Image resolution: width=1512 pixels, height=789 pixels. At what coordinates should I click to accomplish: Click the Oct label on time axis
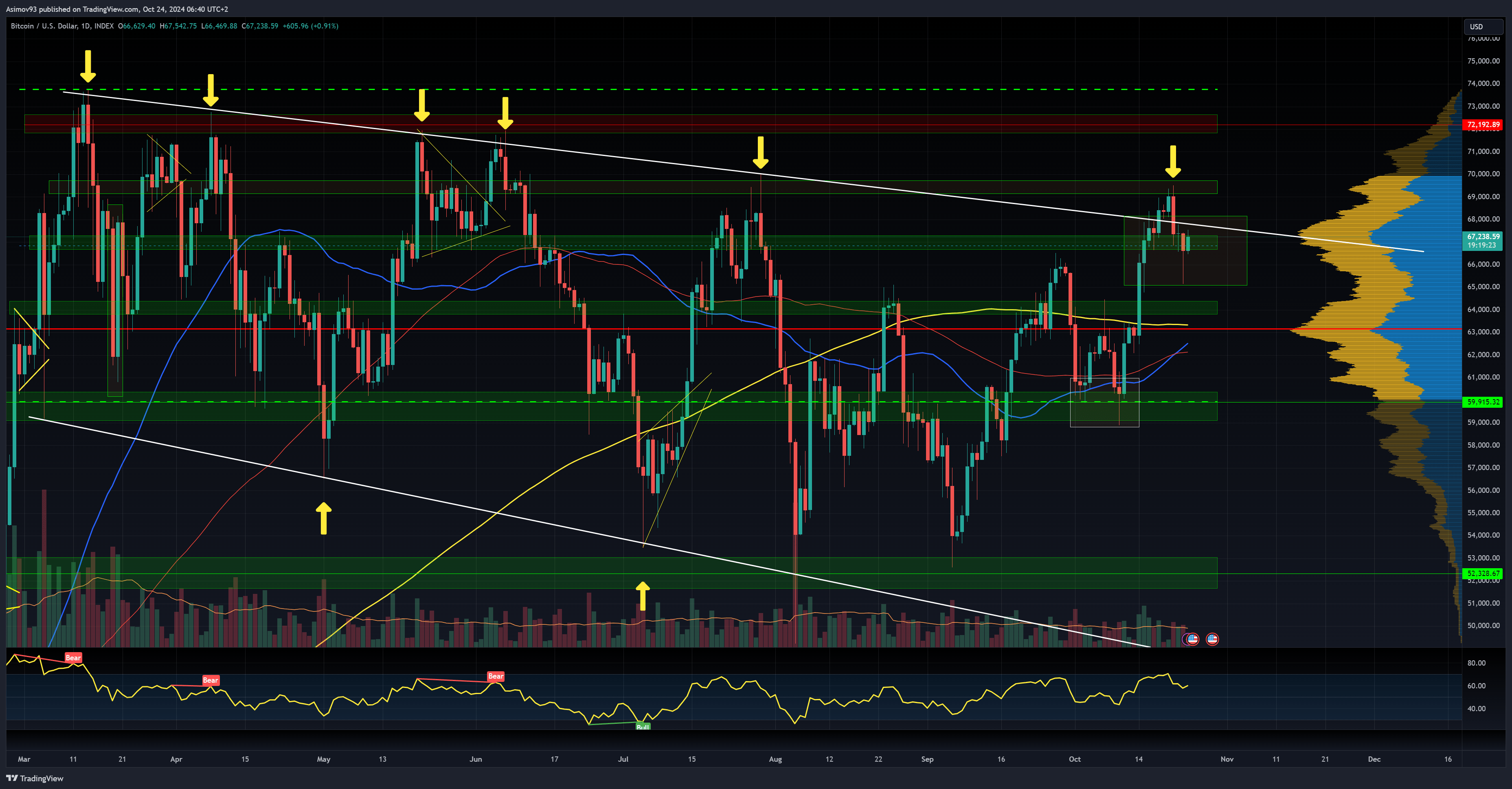(x=1075, y=759)
